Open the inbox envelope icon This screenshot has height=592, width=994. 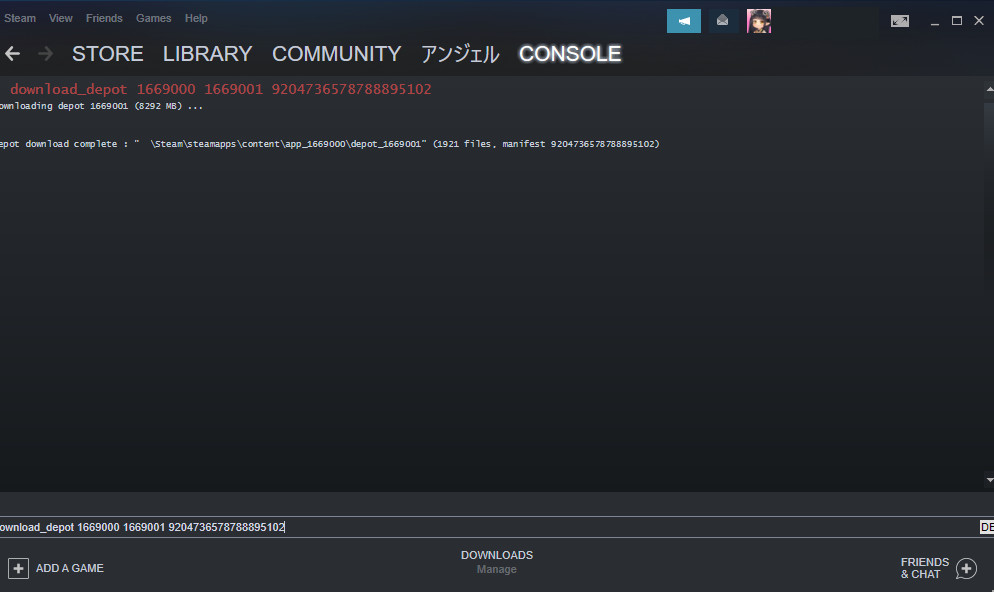point(722,21)
